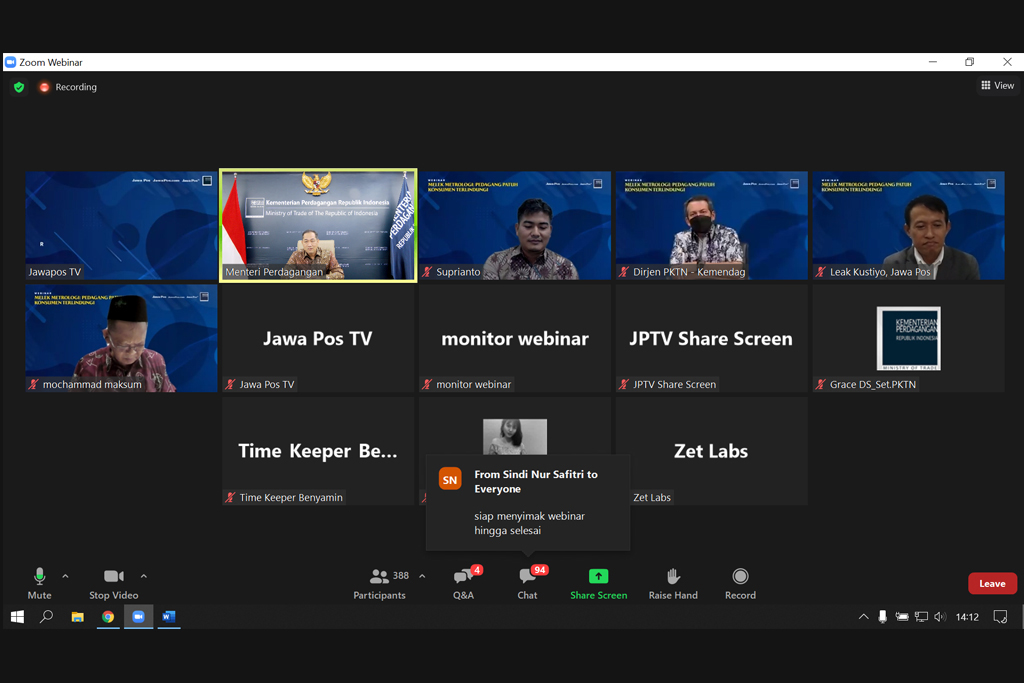Click the Zoom app icon in taskbar
Screen dimensions: 1024x683
pyautogui.click(x=138, y=616)
